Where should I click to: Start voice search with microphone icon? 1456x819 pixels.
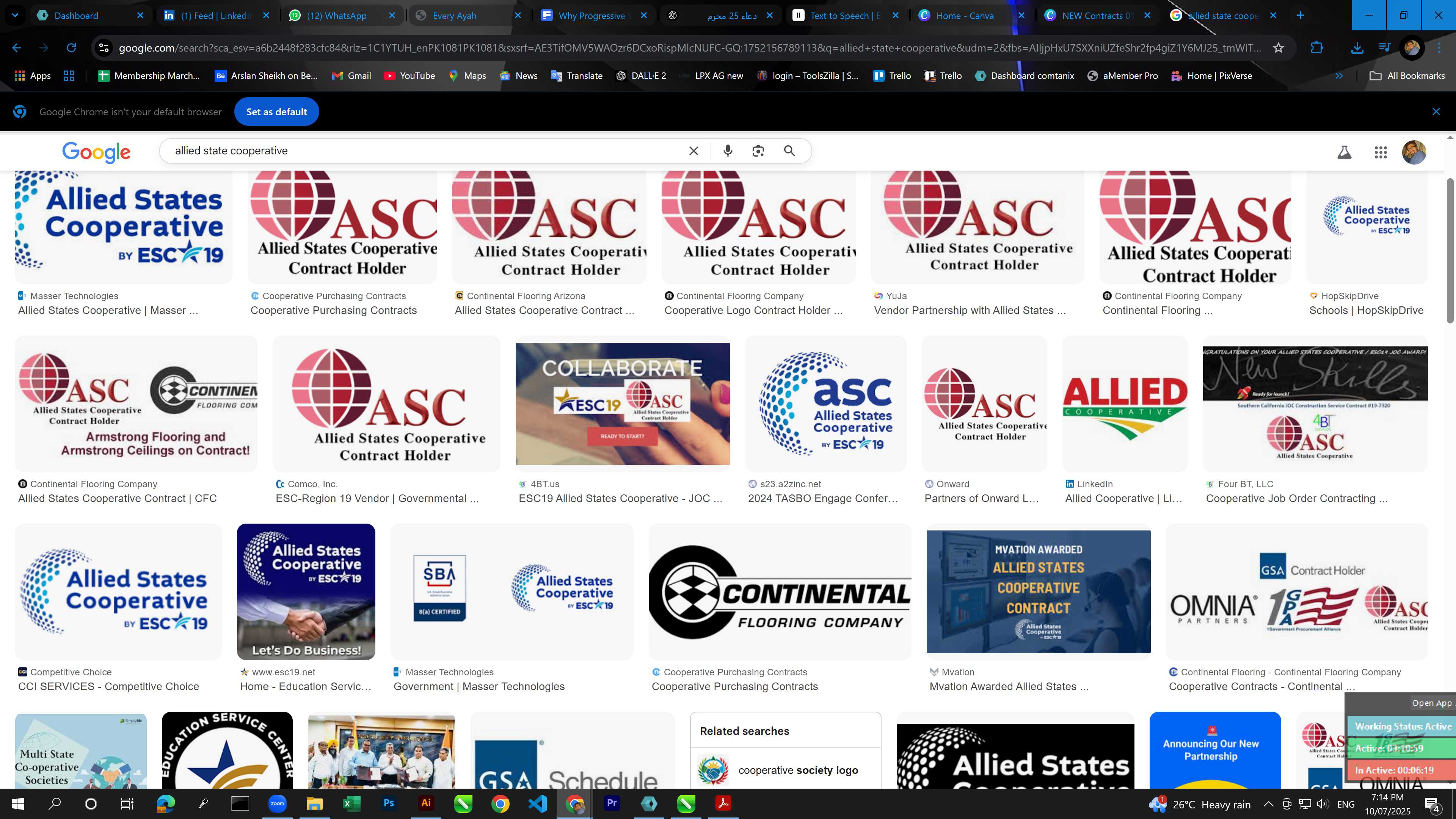tap(728, 151)
